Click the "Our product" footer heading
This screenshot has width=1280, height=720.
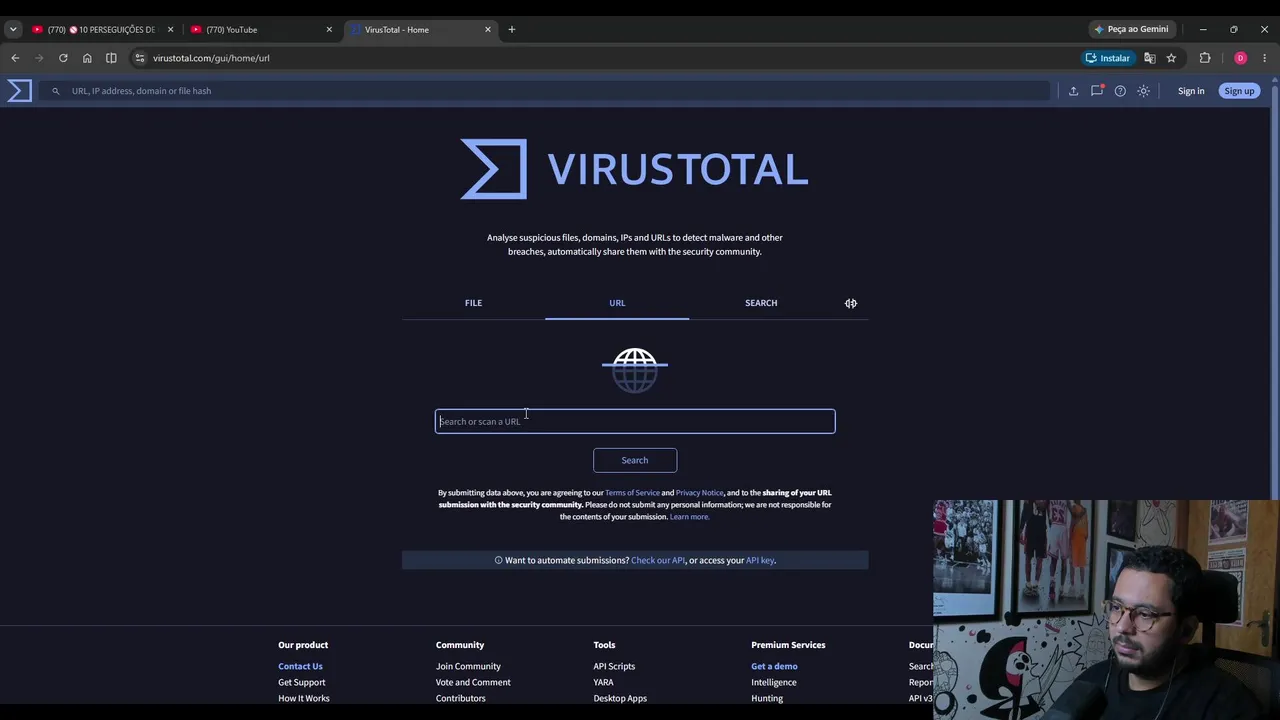[x=303, y=645]
